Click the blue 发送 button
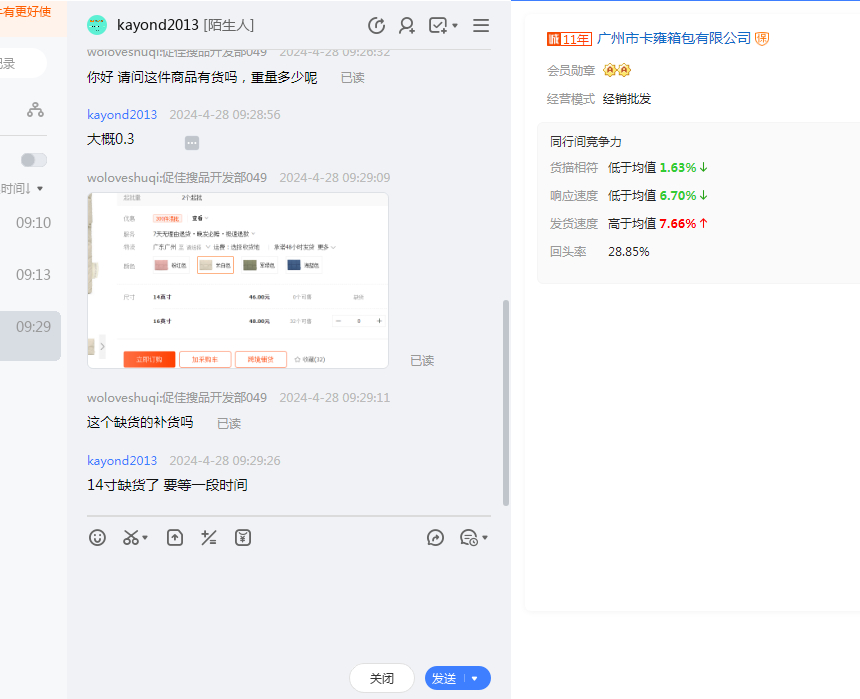 coord(443,678)
